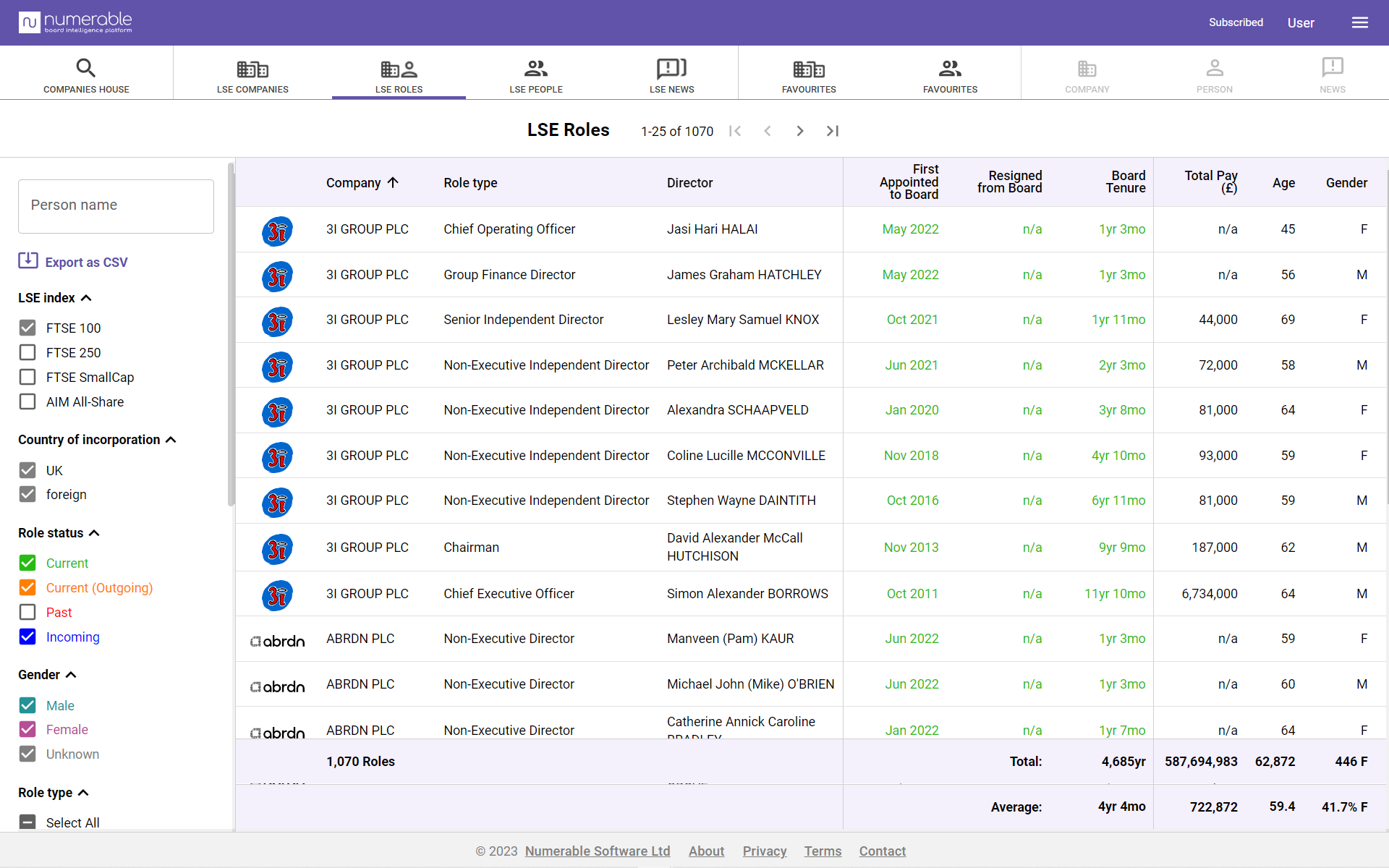Sort by Total Pay column
Image resolution: width=1389 pixels, height=868 pixels.
pos(1210,182)
